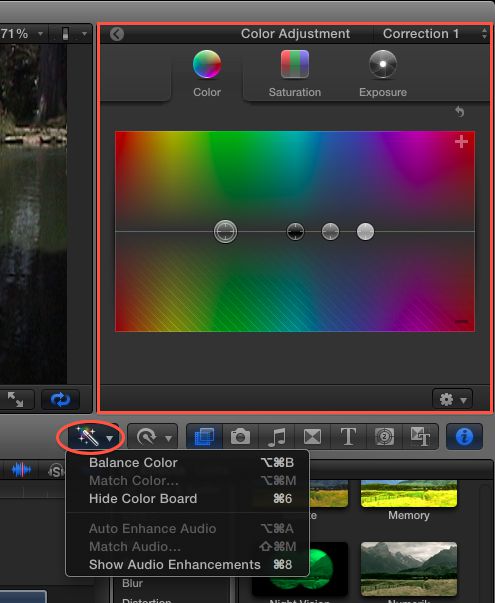The width and height of the screenshot is (495, 603).
Task: Select the highlights color puck
Action: (365, 232)
